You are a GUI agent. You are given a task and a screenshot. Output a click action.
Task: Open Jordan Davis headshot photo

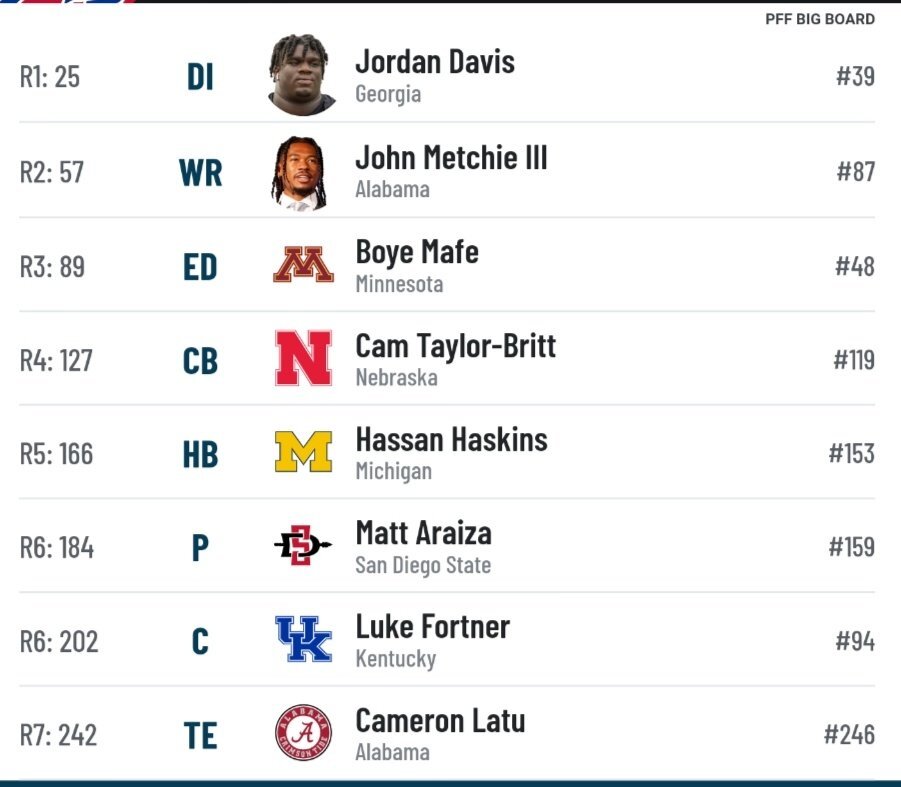tap(301, 75)
